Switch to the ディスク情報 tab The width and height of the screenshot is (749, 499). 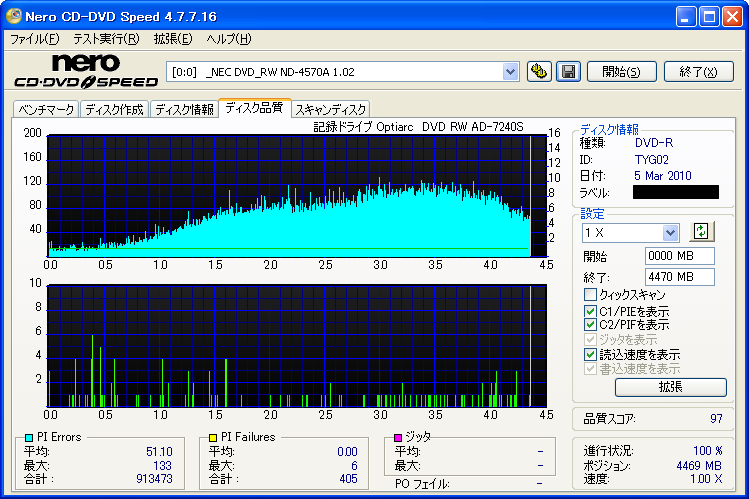click(x=184, y=109)
